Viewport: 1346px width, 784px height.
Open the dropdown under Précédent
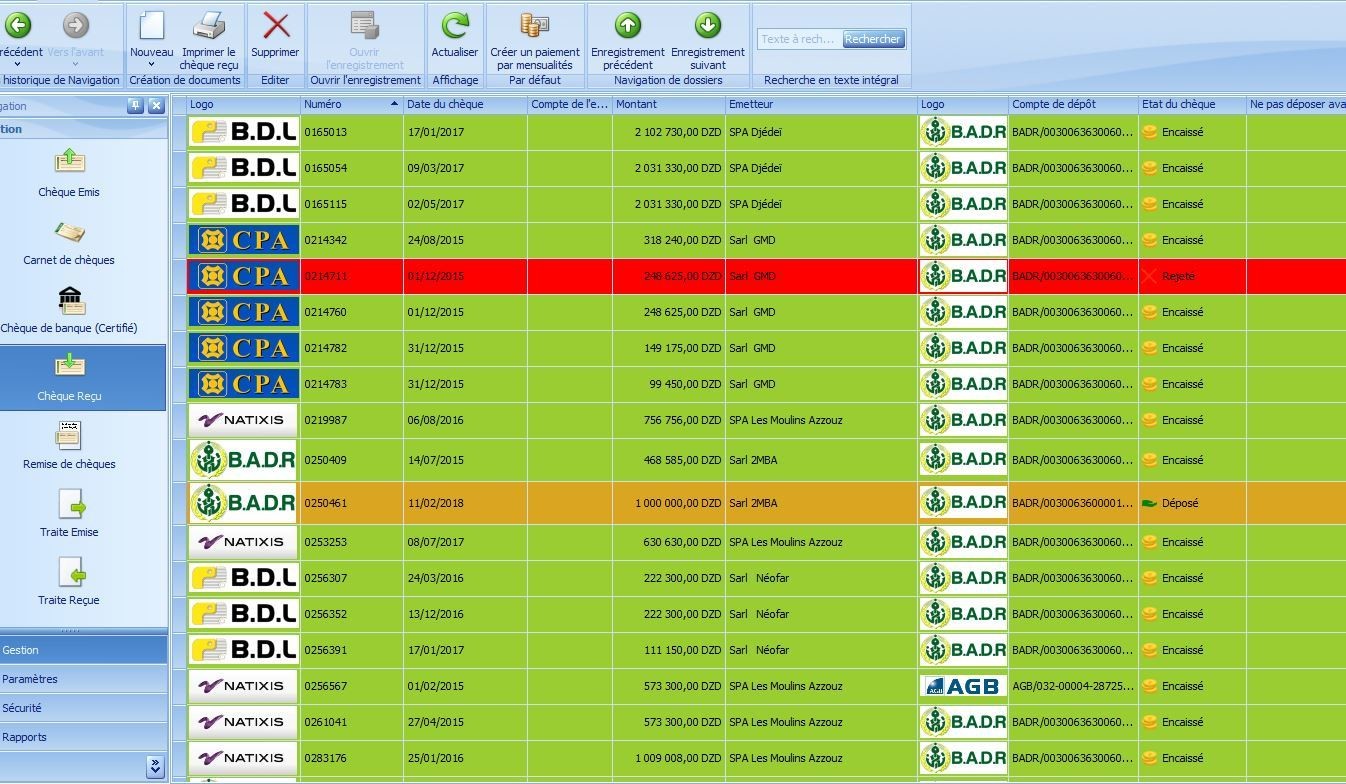(x=17, y=65)
